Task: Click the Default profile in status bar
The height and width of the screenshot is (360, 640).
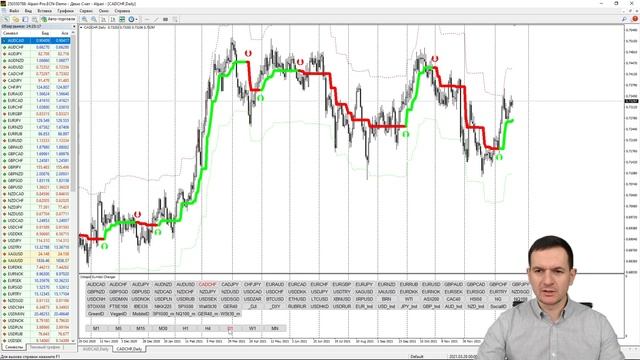Action: click(x=417, y=357)
